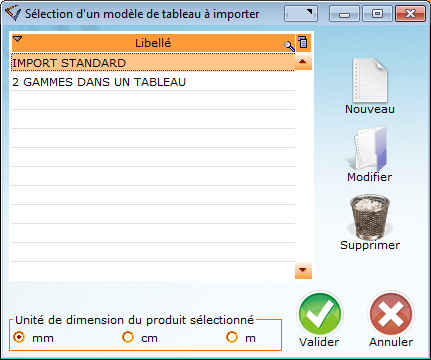Screen dimensions: 431x360
Task: Click the scroll down arrow of the list
Action: (303, 270)
